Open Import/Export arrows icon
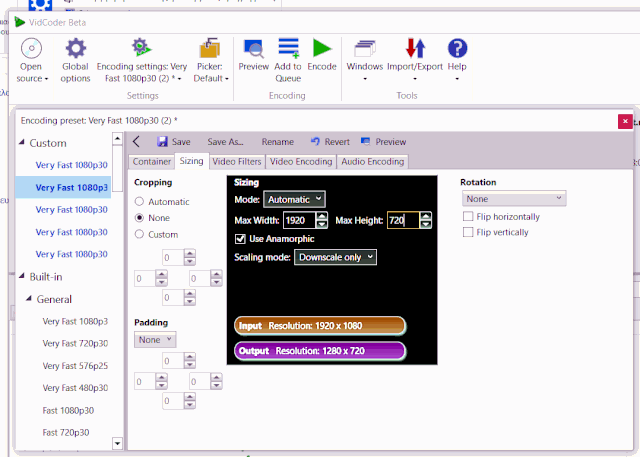Viewport: 640px width, 457px height. [x=415, y=48]
